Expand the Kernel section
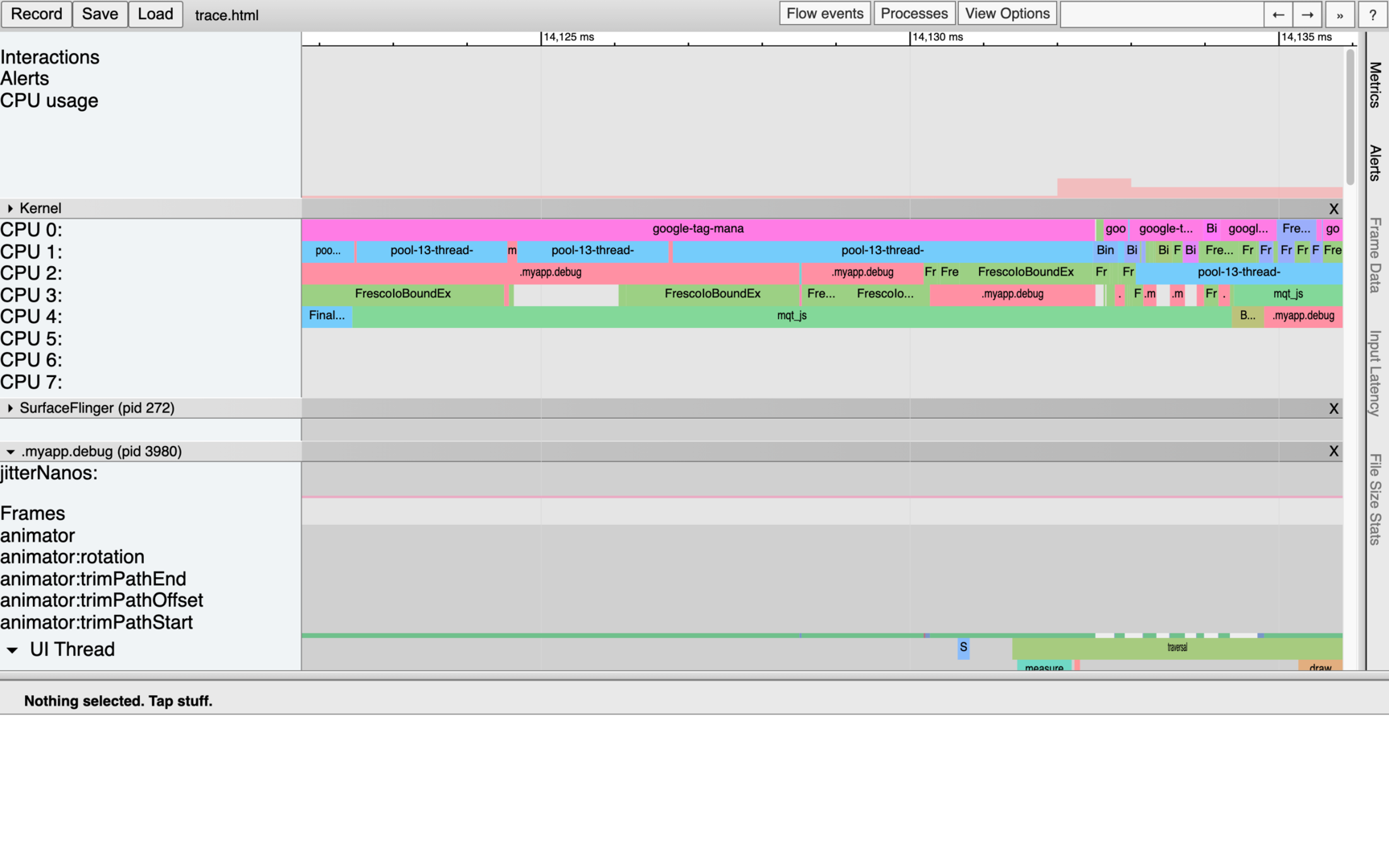 [x=10, y=208]
